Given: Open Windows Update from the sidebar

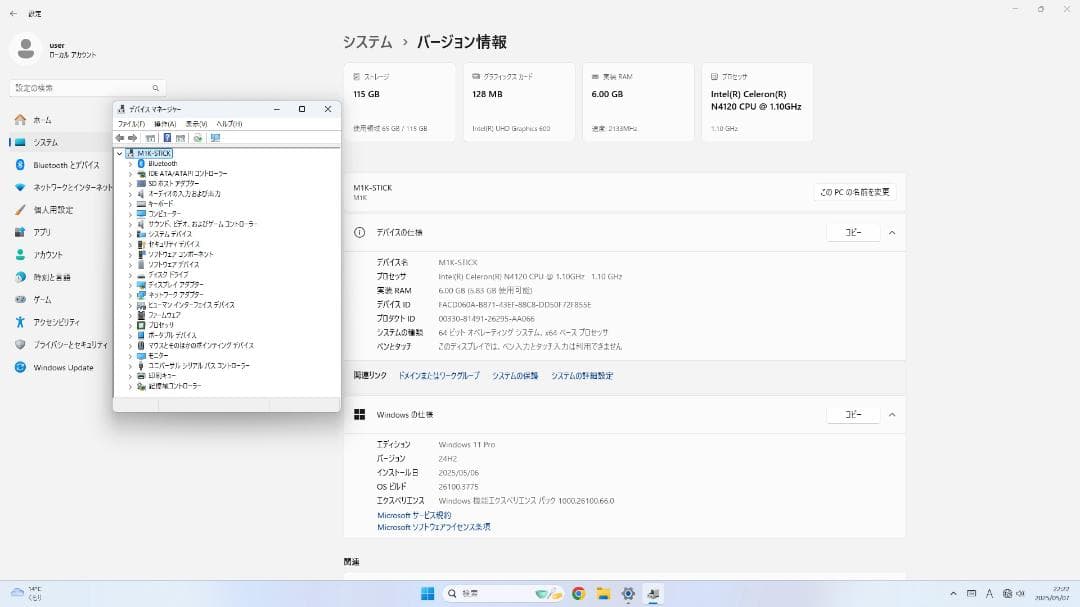Looking at the screenshot, I should coord(60,367).
